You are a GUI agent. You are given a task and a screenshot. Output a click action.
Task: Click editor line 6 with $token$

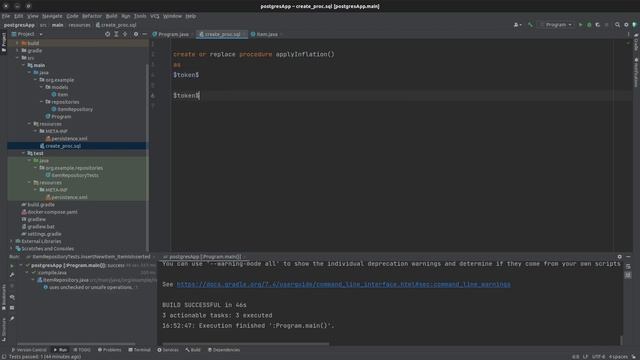[187, 96]
